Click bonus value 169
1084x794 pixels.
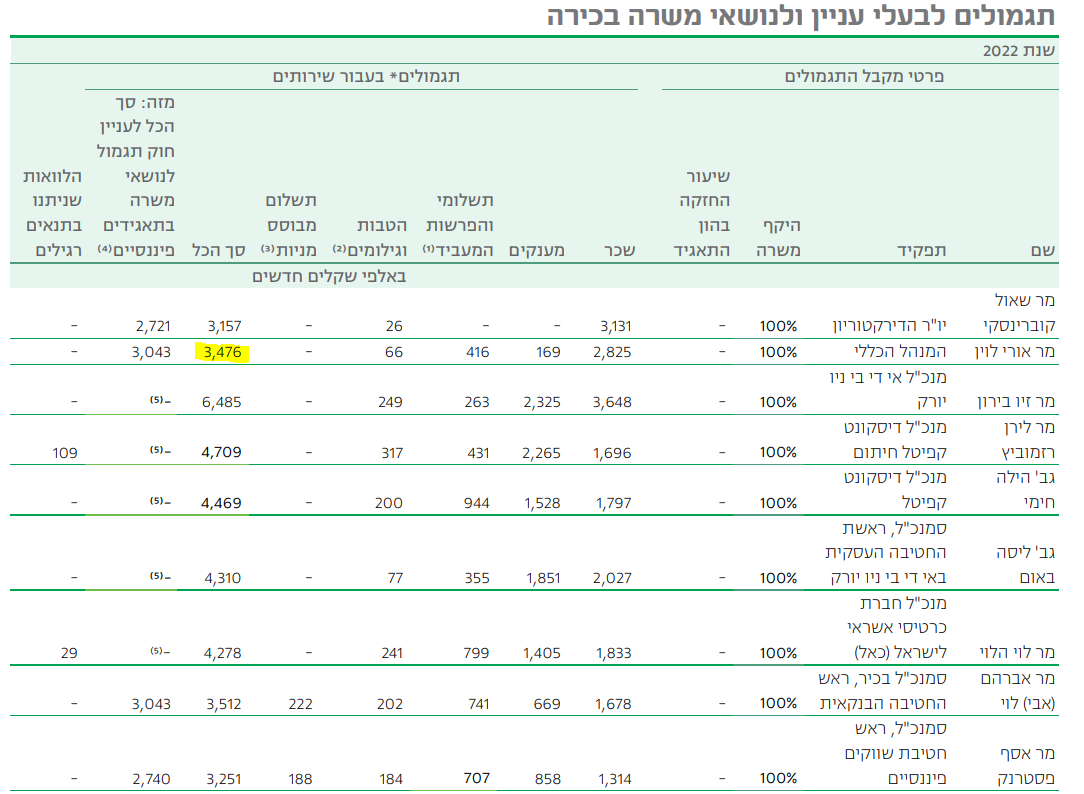click(x=548, y=352)
